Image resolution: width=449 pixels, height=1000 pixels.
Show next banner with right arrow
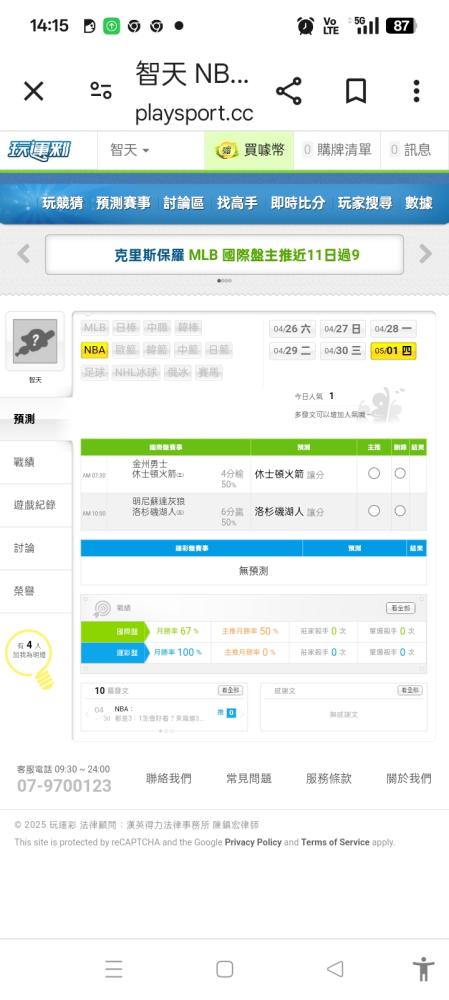point(425,254)
